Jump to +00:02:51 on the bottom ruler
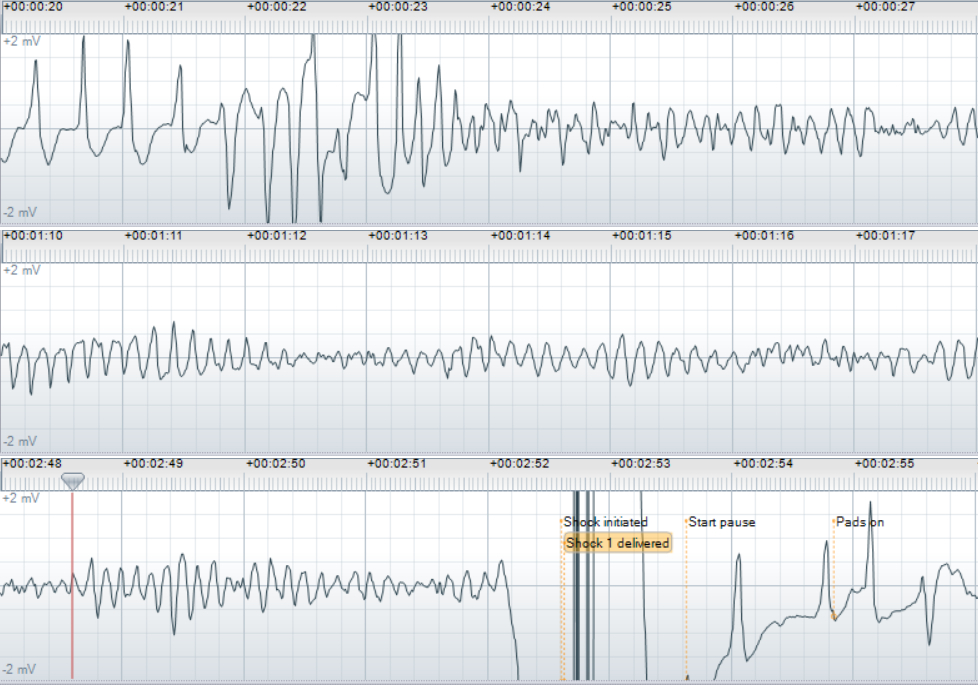Viewport: 978px width, 687px height. click(x=398, y=464)
